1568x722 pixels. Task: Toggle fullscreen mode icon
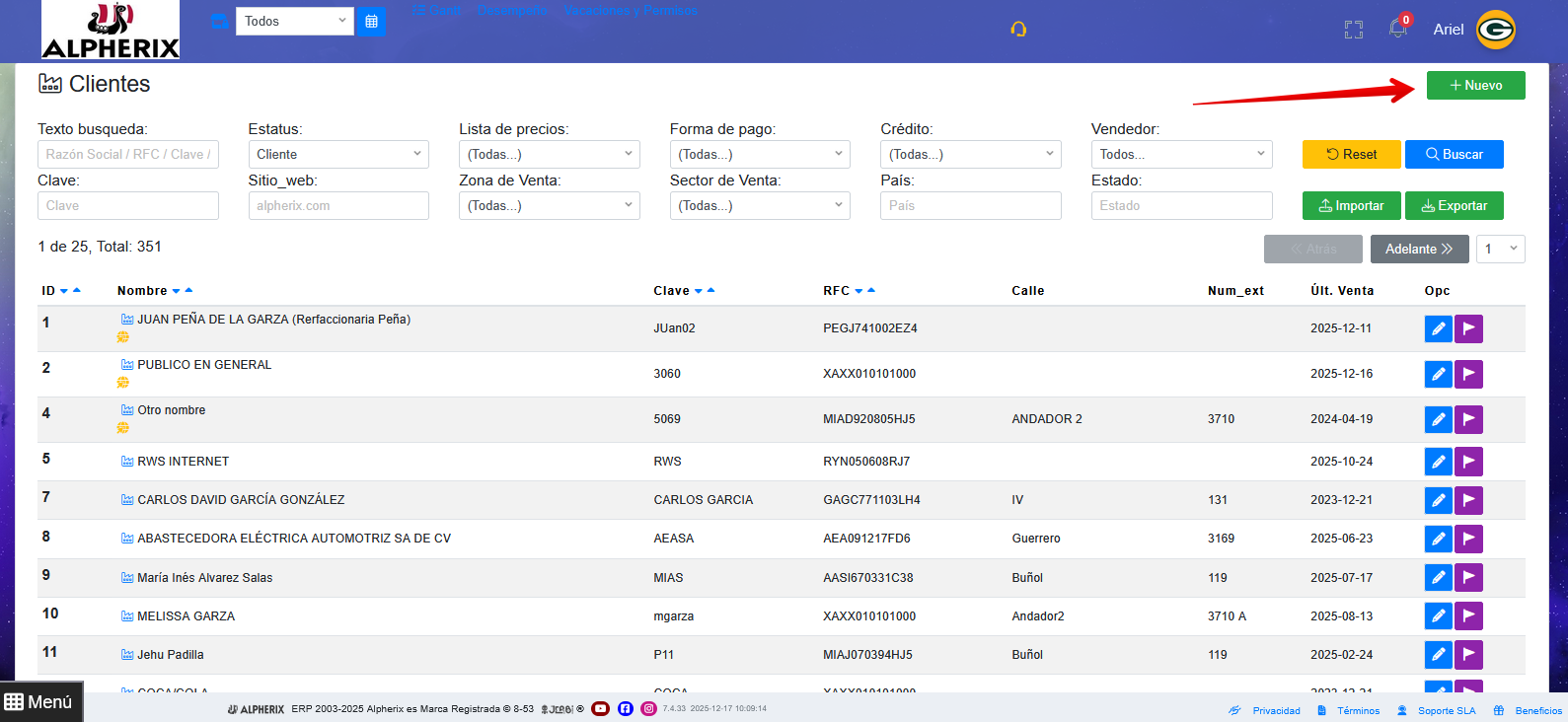click(1353, 30)
